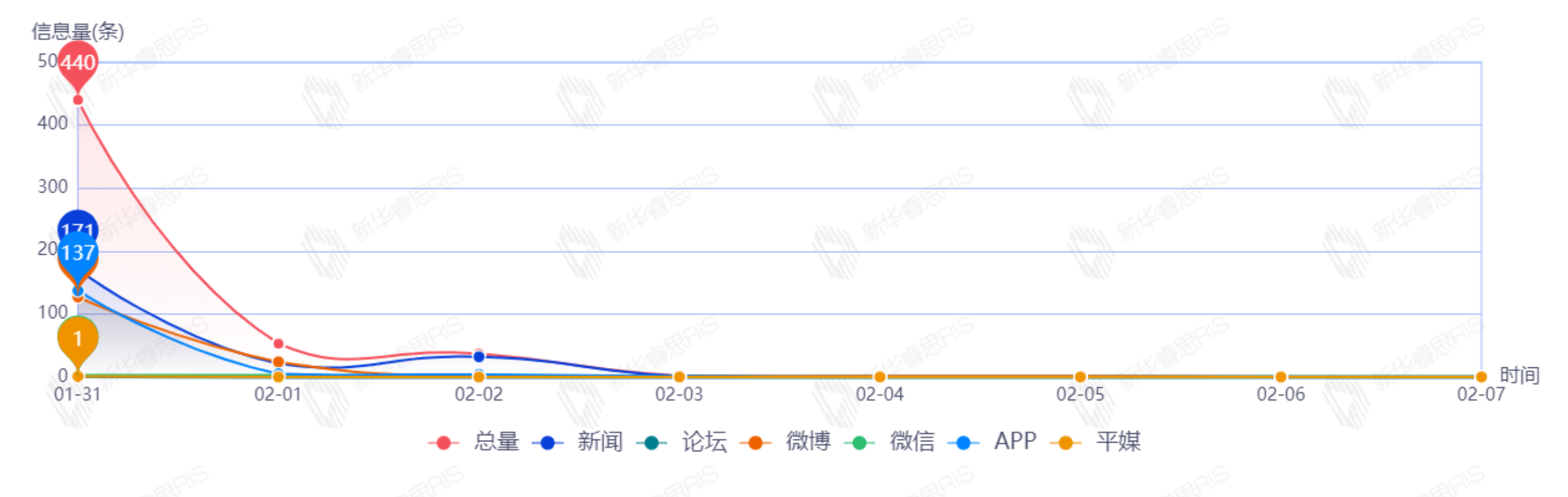Viewport: 1568px width, 497px height.
Task: Click the 信息量(条) y-axis title
Action: 77,31
